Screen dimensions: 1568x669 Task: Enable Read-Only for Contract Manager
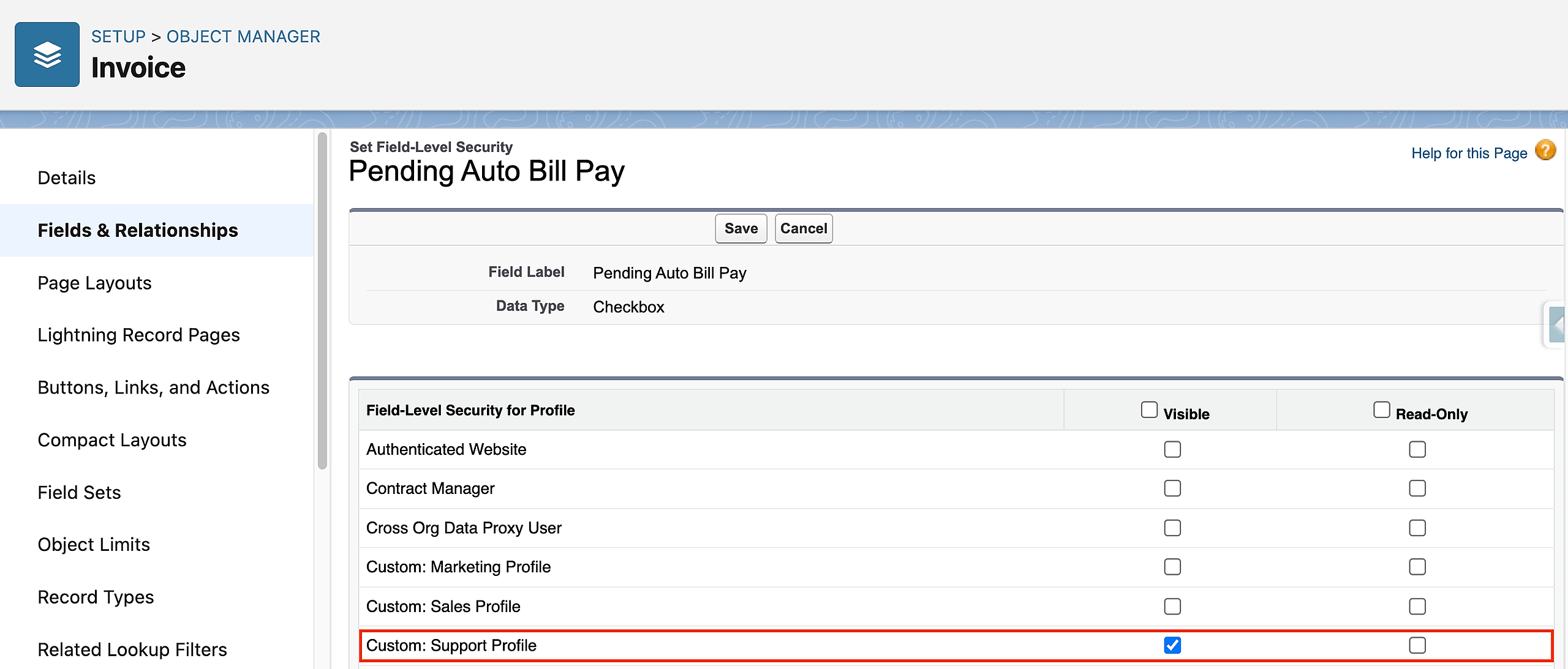point(1417,488)
